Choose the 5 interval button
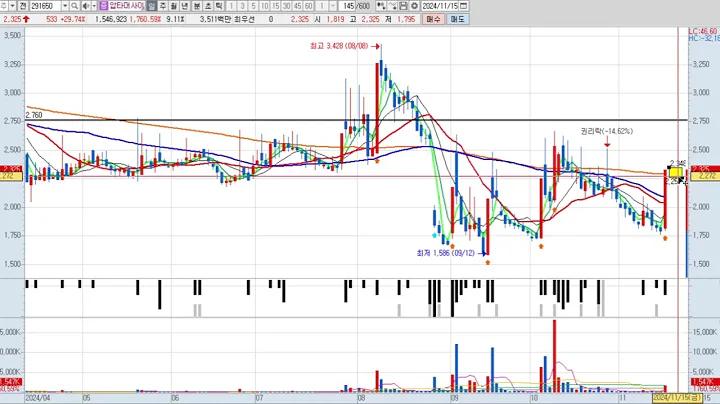The width and height of the screenshot is (720, 404). click(253, 6)
